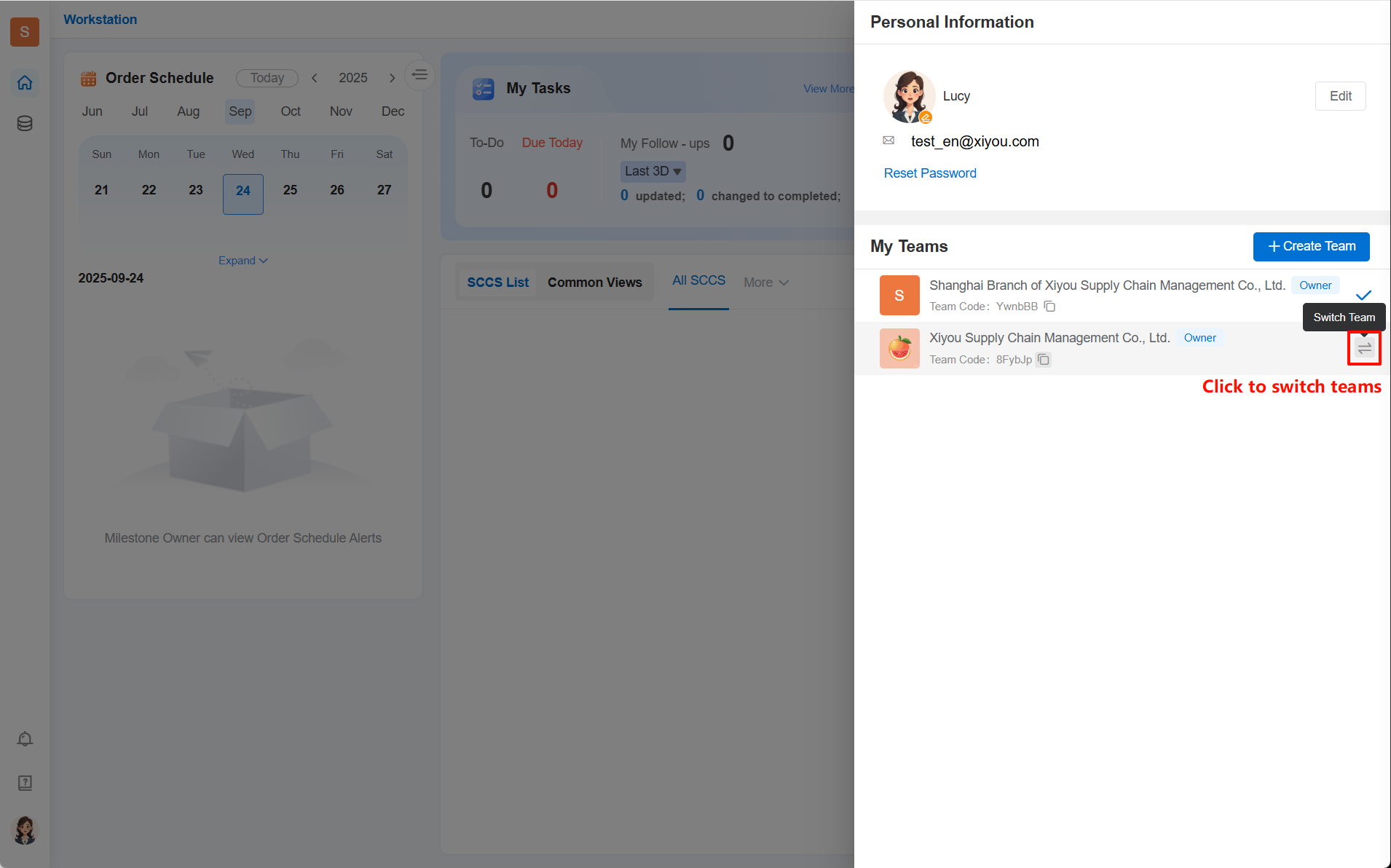Expand the Order Schedule calendar
This screenshot has width=1391, height=868.
coord(243,261)
